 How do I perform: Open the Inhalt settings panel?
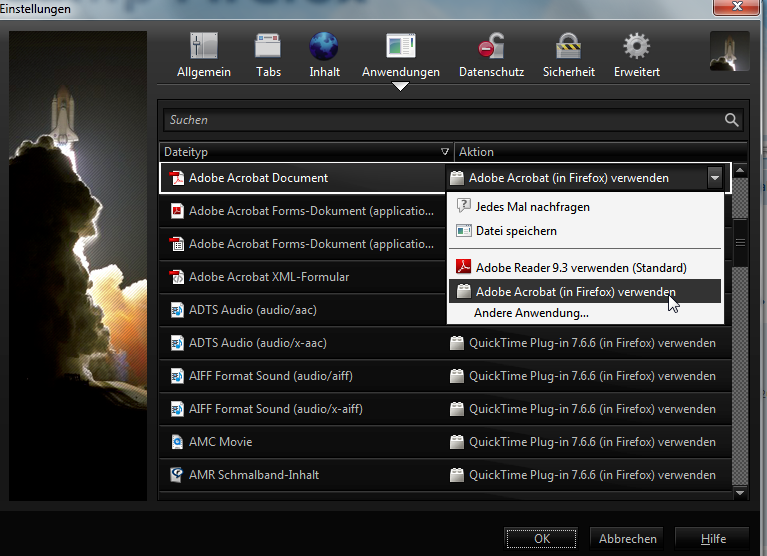pos(324,55)
